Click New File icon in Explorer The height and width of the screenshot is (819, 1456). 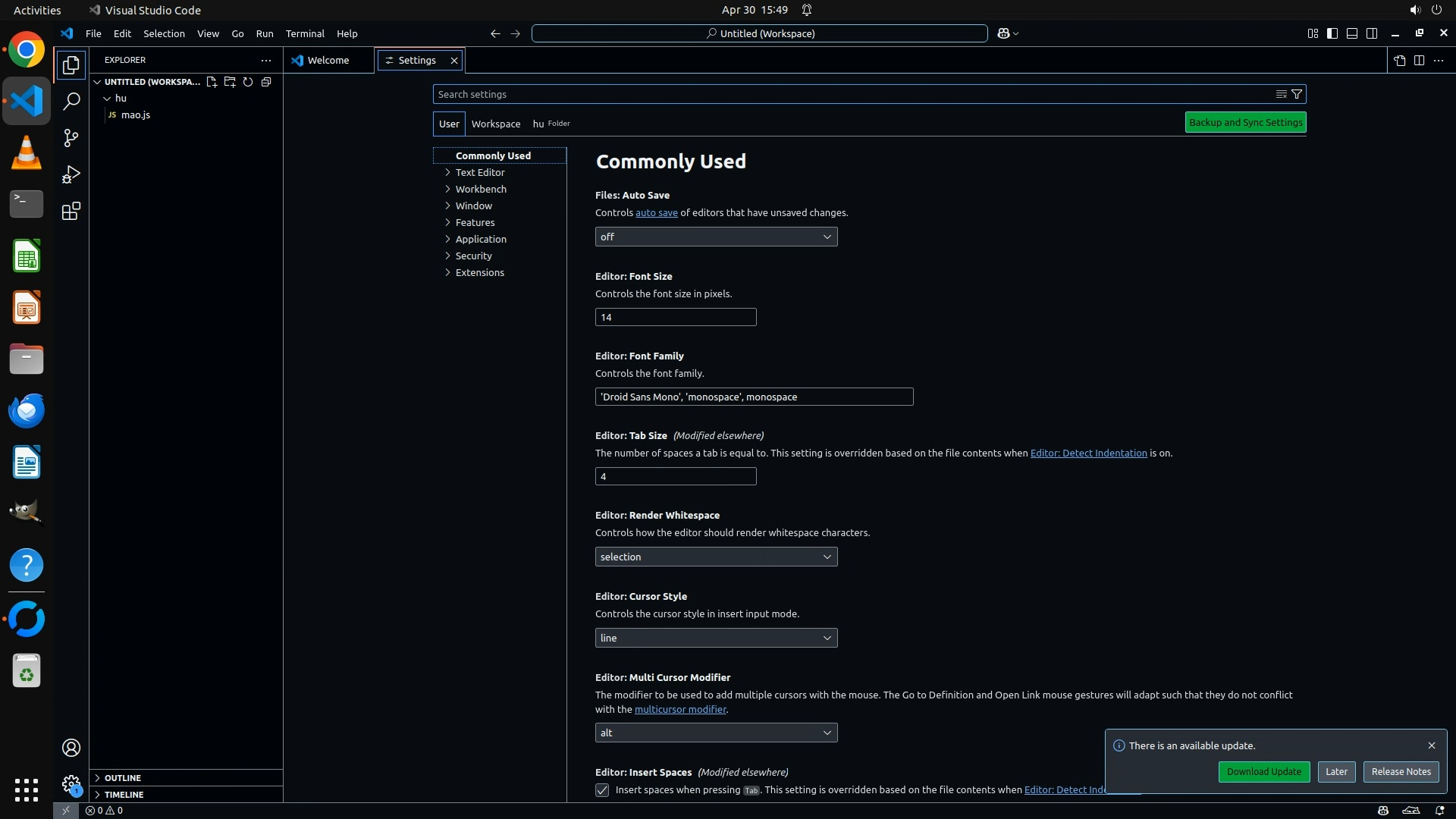[212, 82]
